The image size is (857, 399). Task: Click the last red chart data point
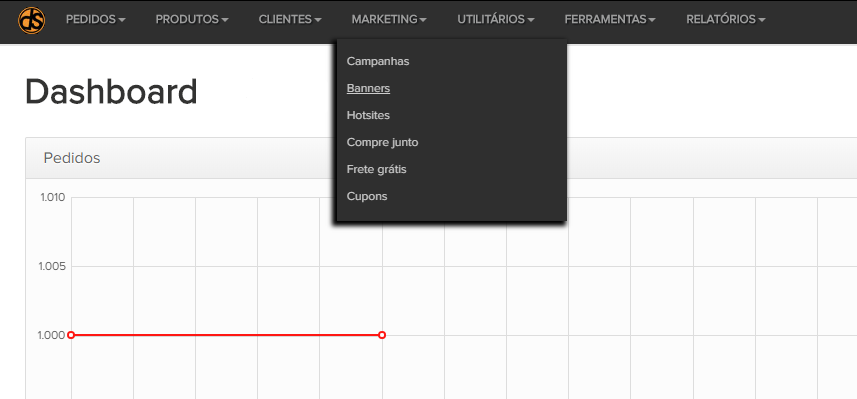tap(382, 335)
